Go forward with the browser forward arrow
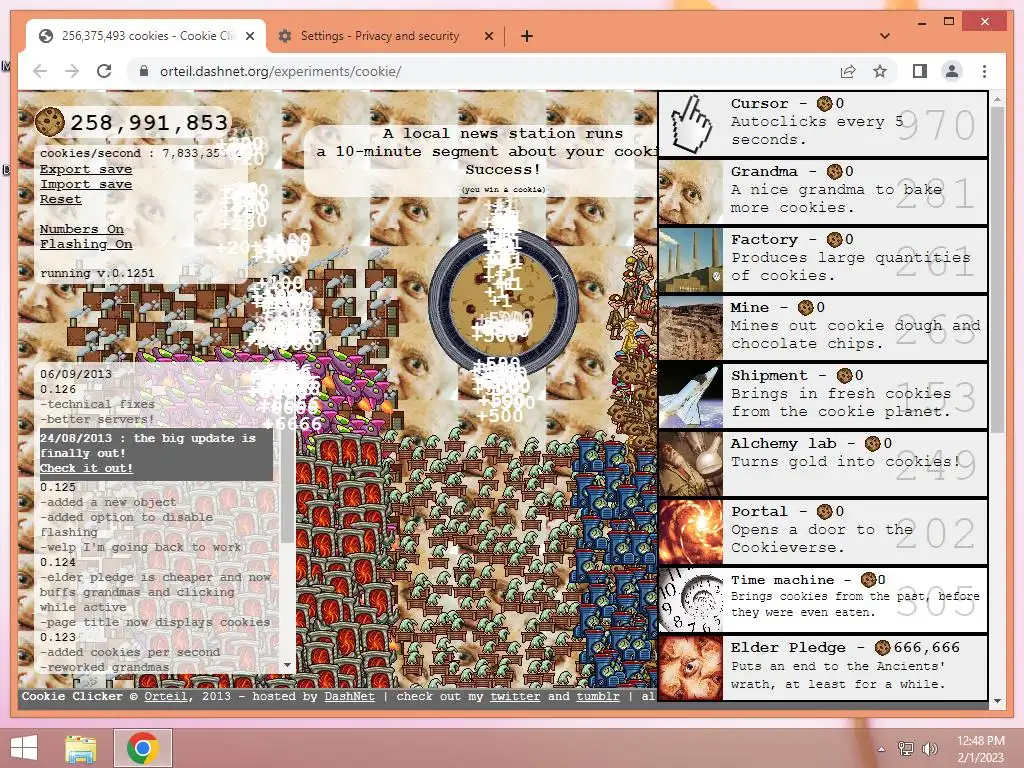 coord(72,71)
